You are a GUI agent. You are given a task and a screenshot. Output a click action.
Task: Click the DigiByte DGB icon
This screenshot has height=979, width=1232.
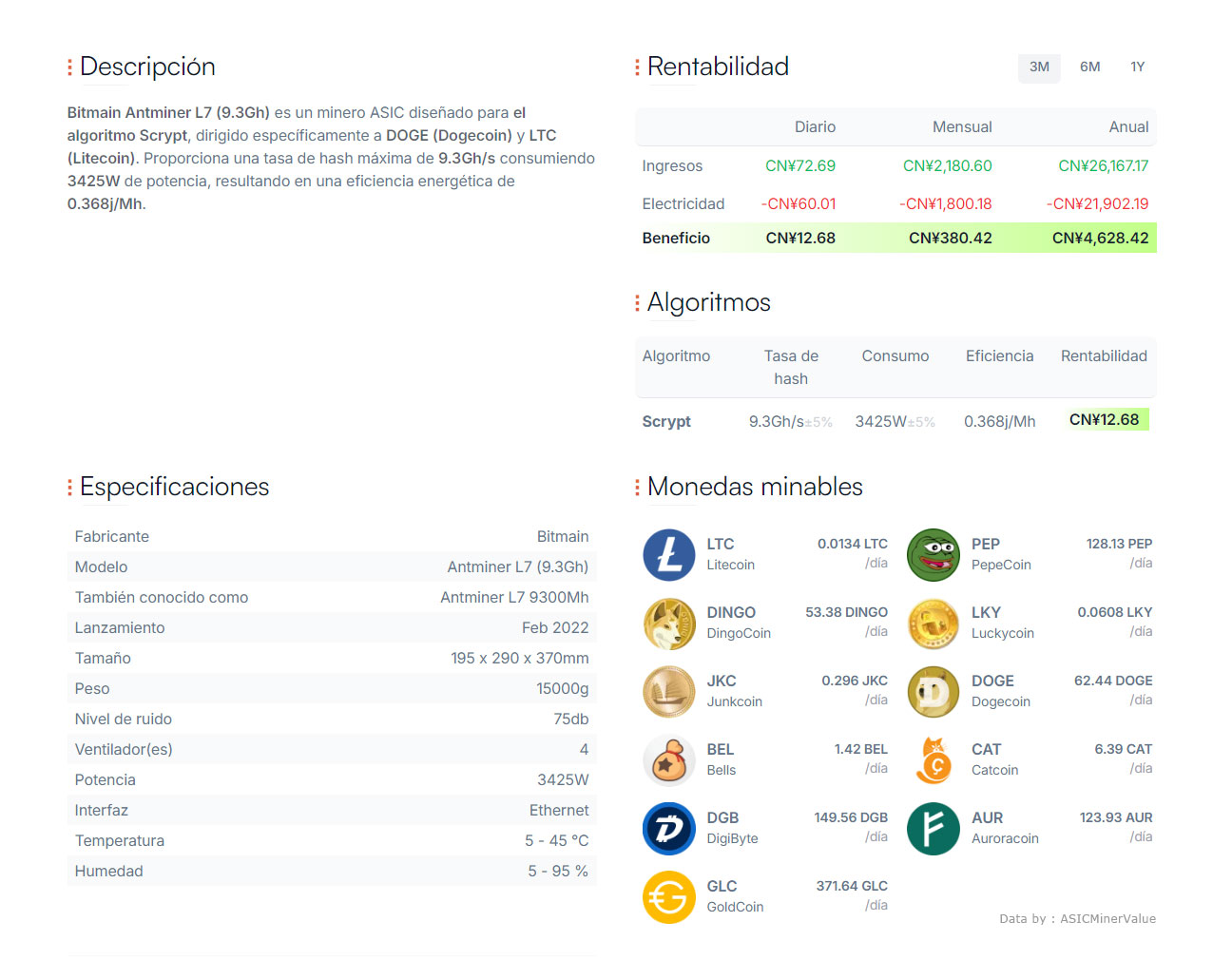click(669, 829)
